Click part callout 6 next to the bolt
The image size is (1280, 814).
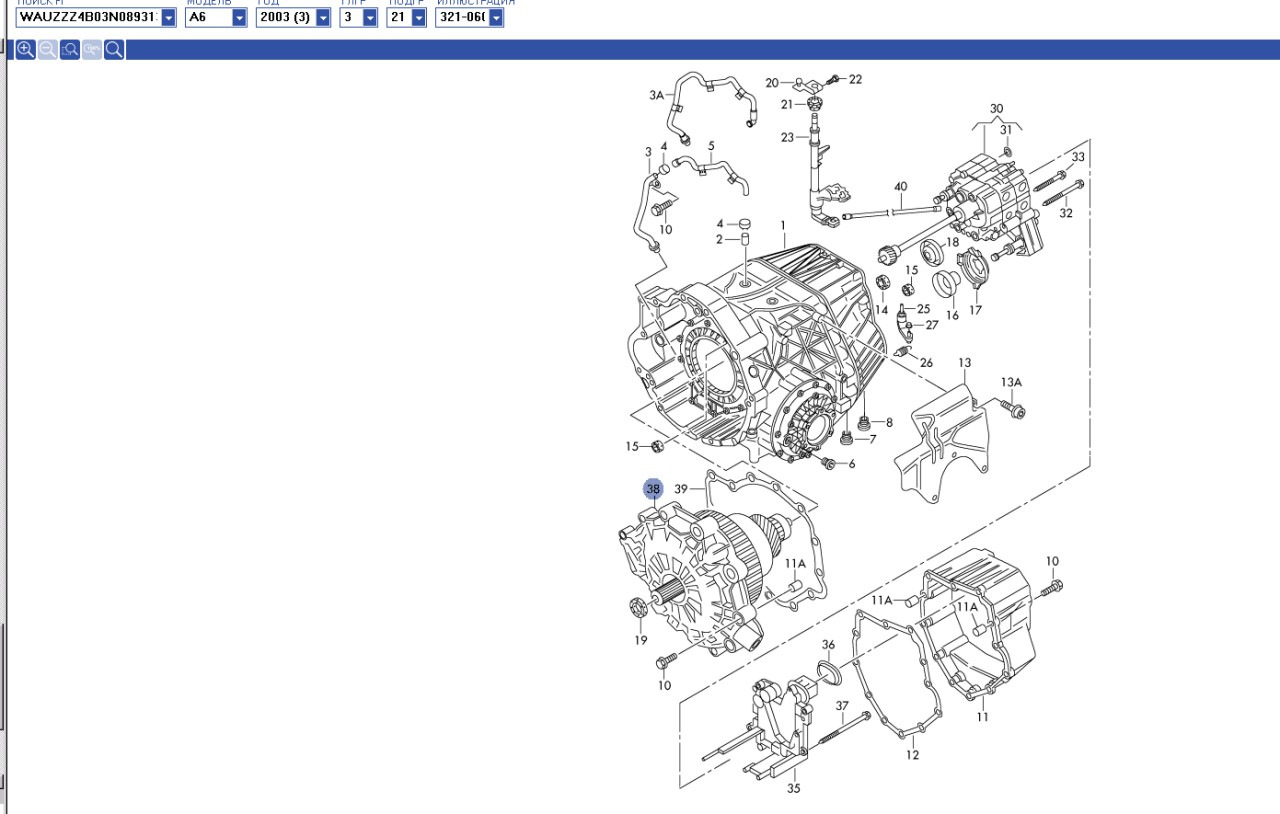(x=851, y=464)
